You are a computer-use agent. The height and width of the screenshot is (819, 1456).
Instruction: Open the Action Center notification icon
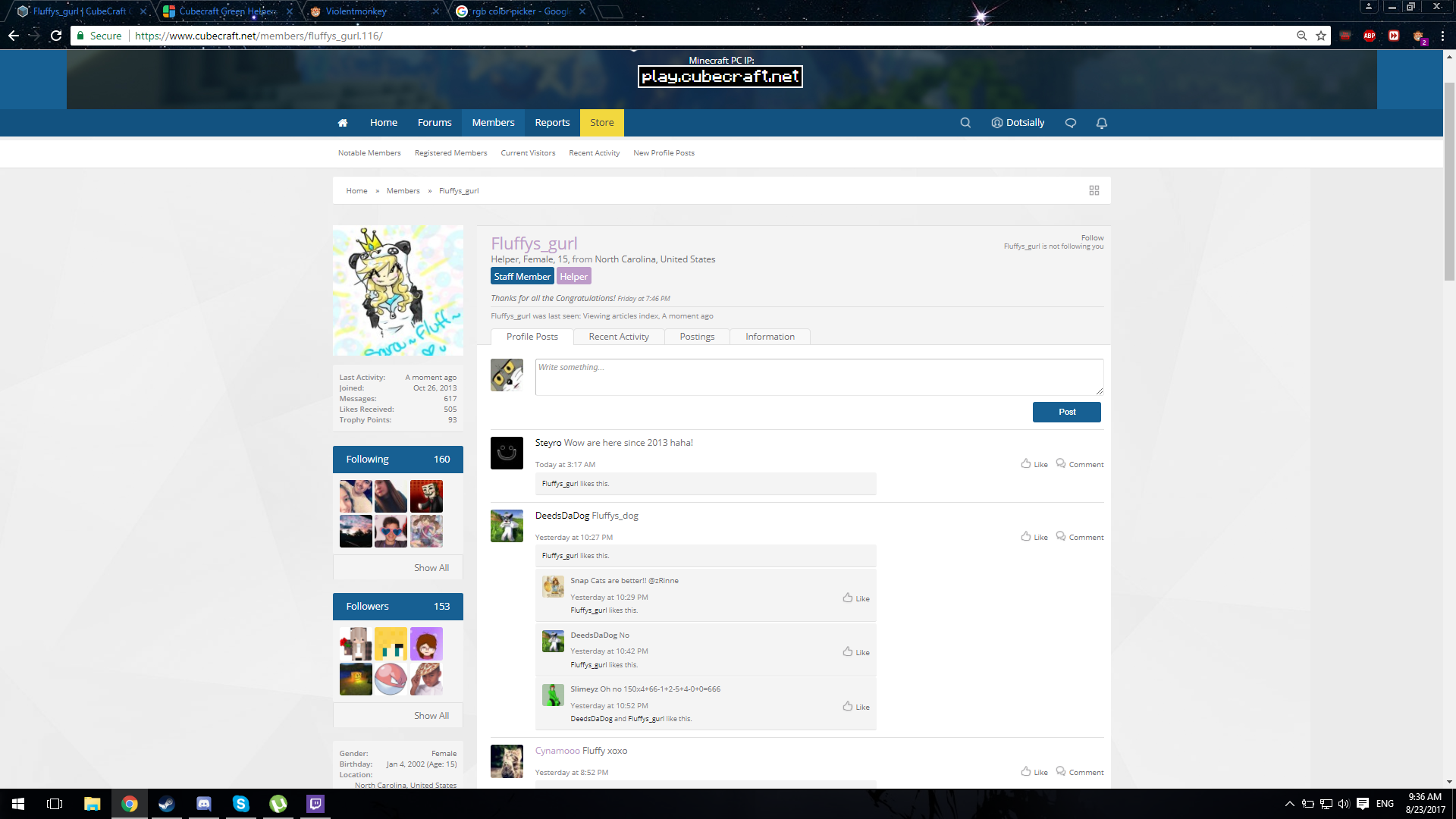pos(1363,804)
